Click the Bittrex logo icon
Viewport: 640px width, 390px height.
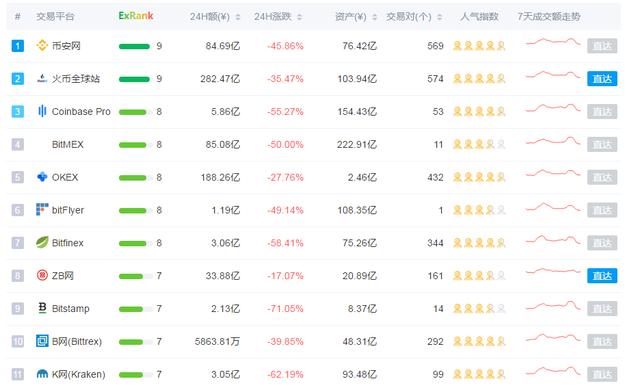pos(42,341)
